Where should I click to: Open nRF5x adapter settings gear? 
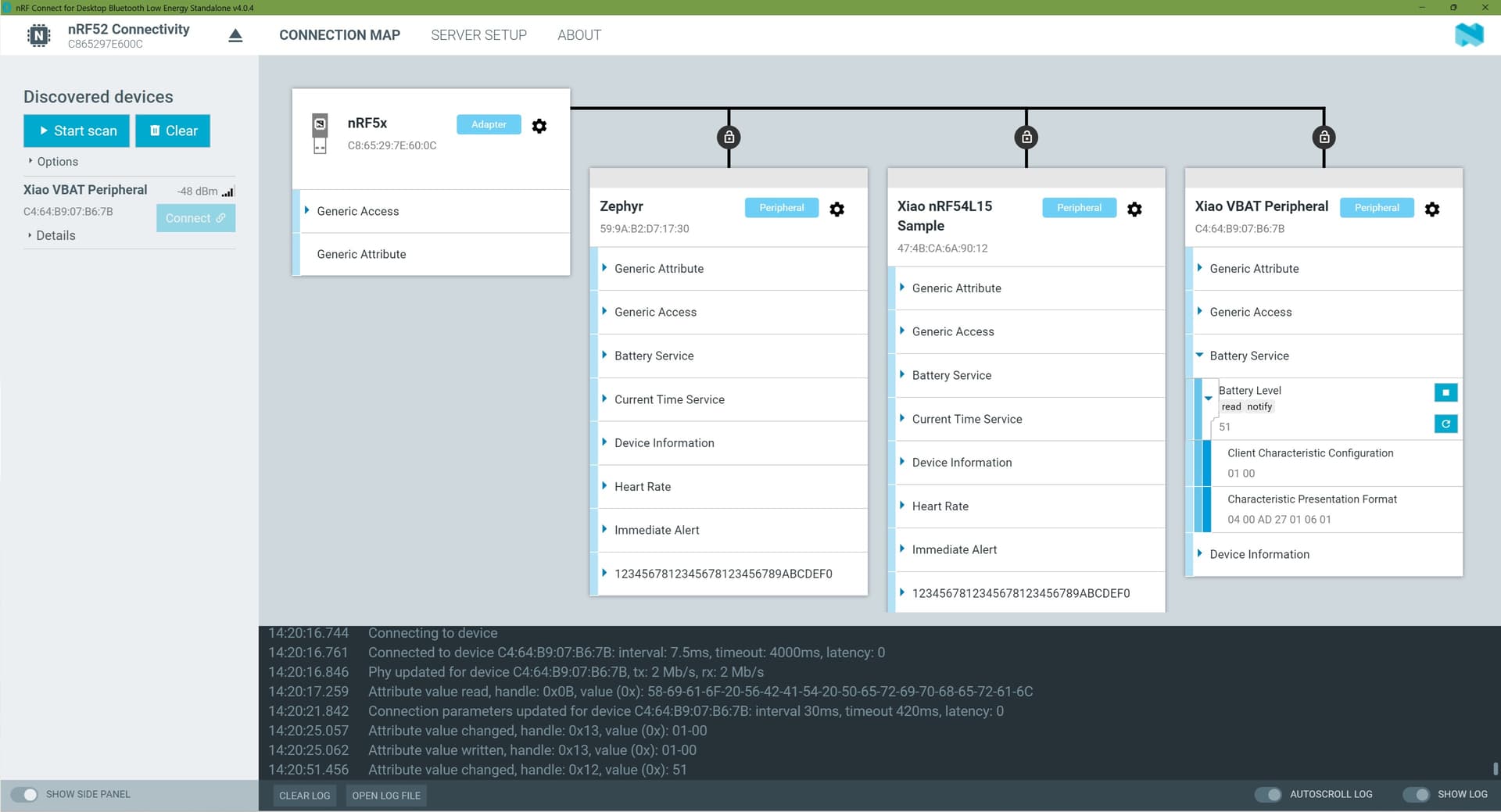pos(539,126)
